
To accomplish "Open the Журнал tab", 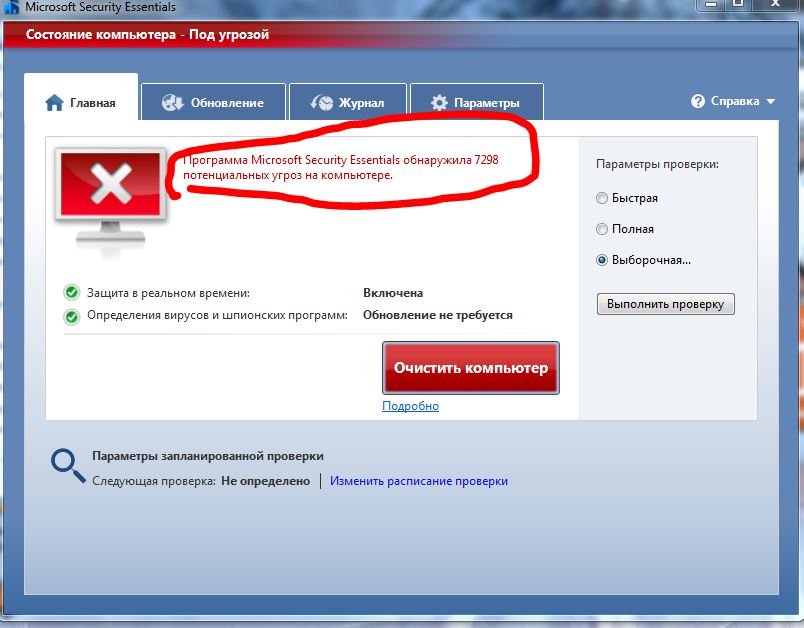I will pyautogui.click(x=349, y=103).
